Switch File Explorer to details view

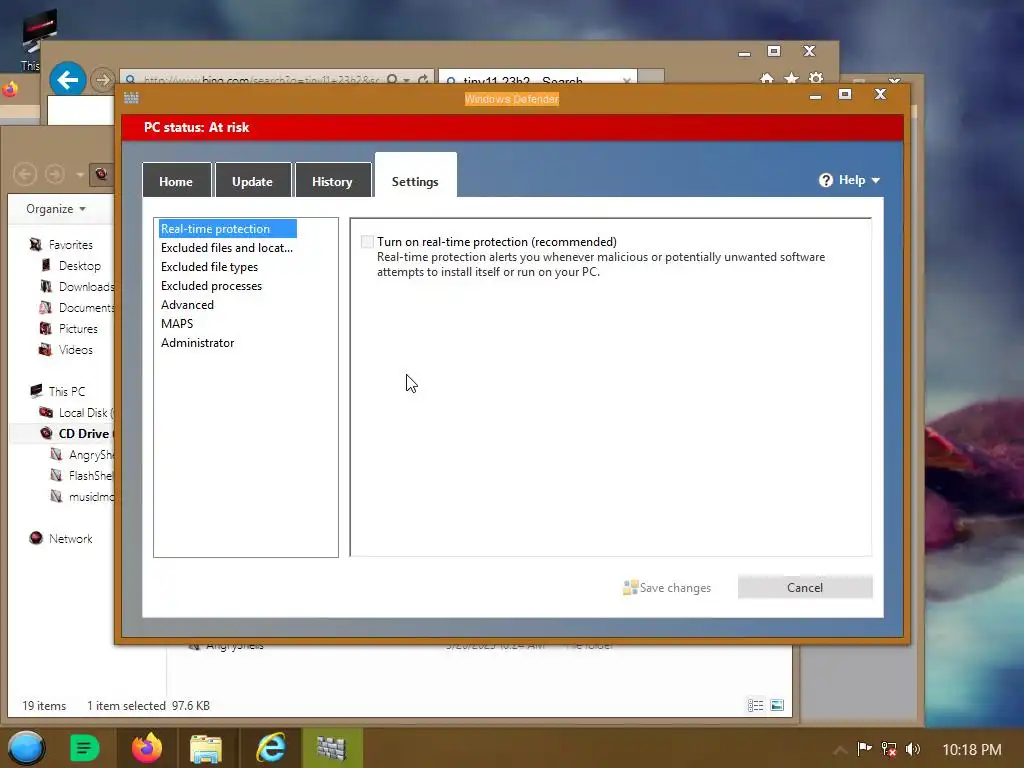(x=756, y=705)
